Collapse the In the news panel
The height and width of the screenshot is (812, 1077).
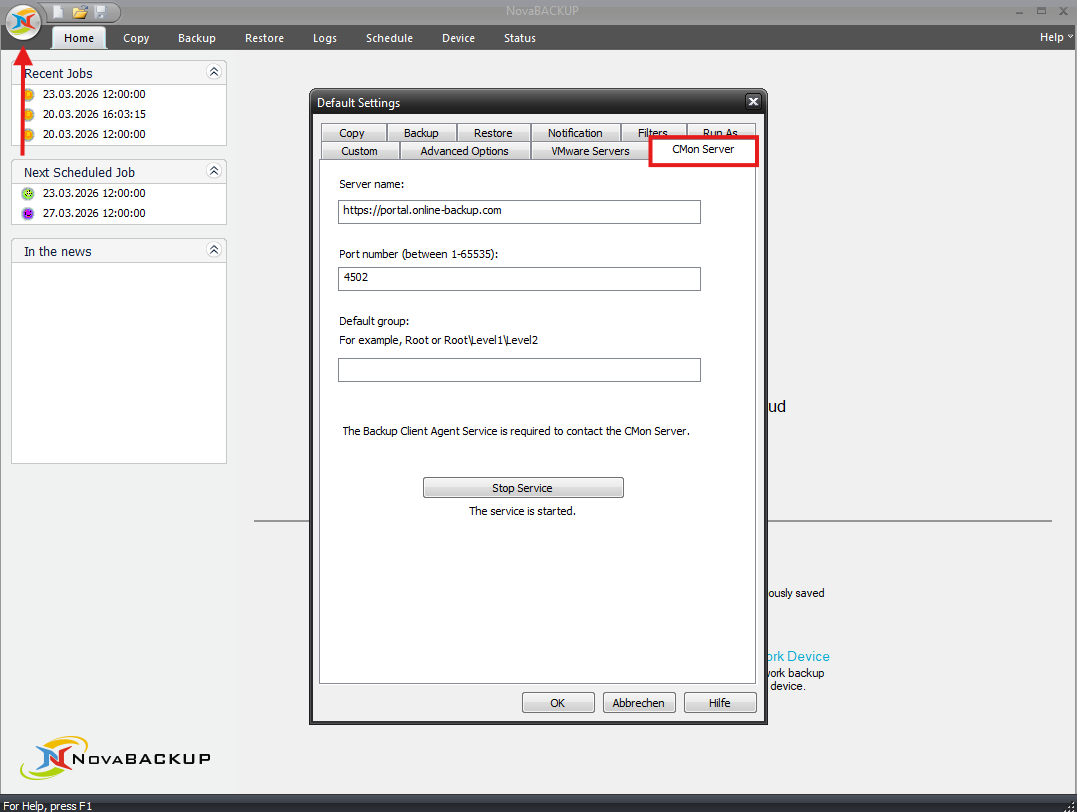[213, 250]
